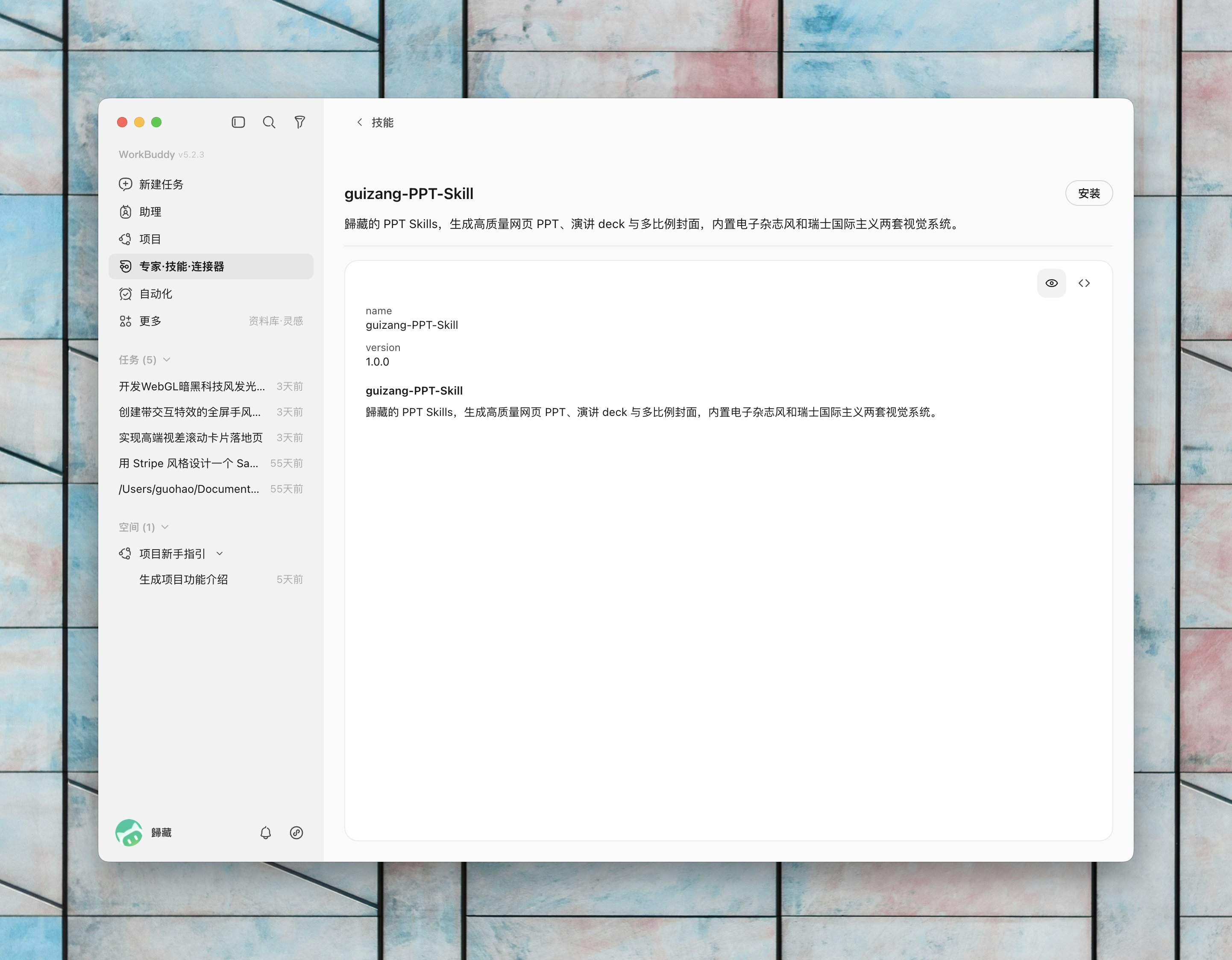Open task 开发WebGL暗黑科技风发光...
The image size is (1232, 960).
211,386
